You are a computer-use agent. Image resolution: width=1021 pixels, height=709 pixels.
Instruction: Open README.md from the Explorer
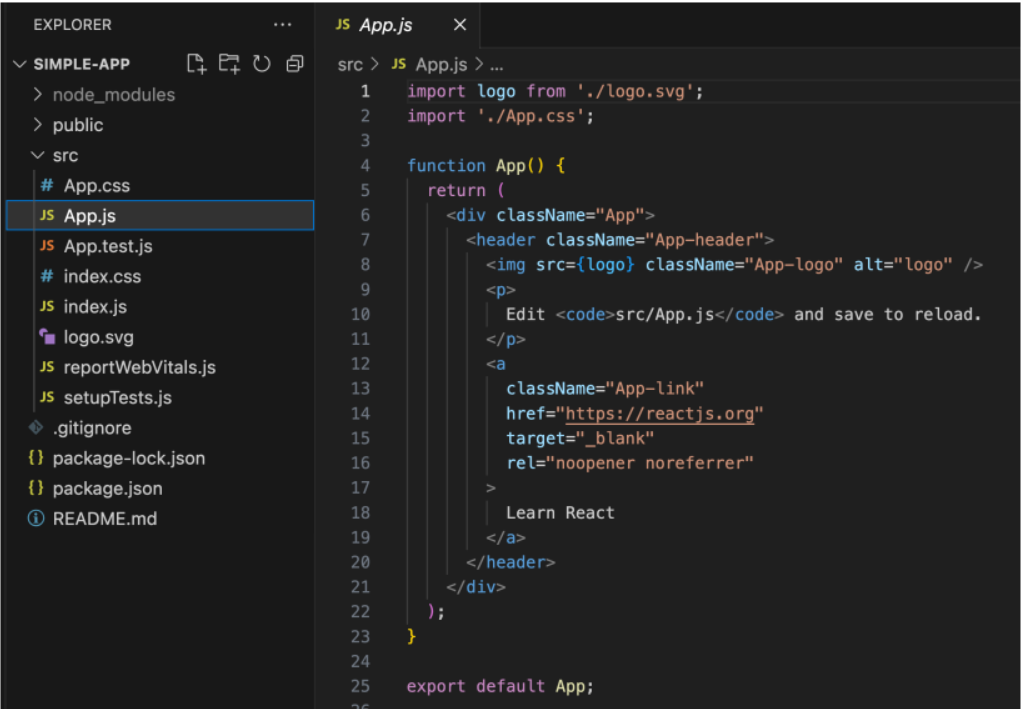(x=104, y=519)
